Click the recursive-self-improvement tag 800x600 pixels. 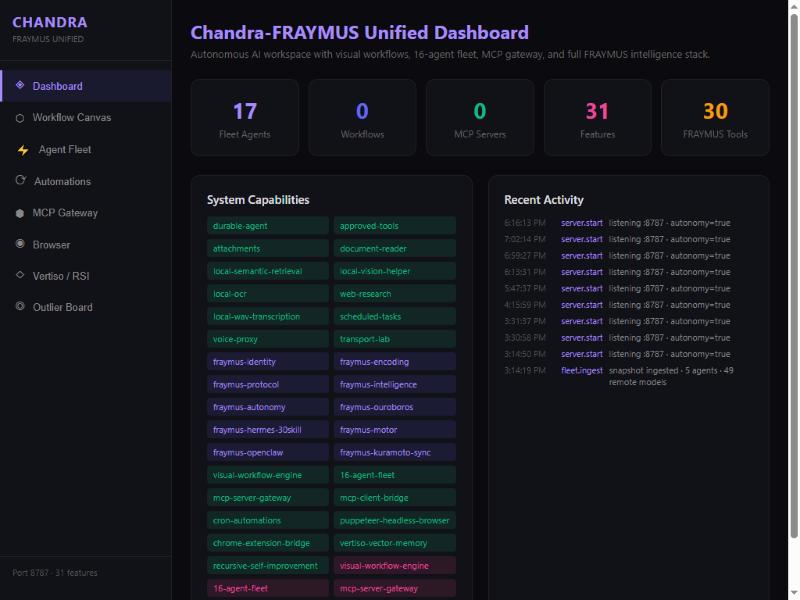(268, 566)
